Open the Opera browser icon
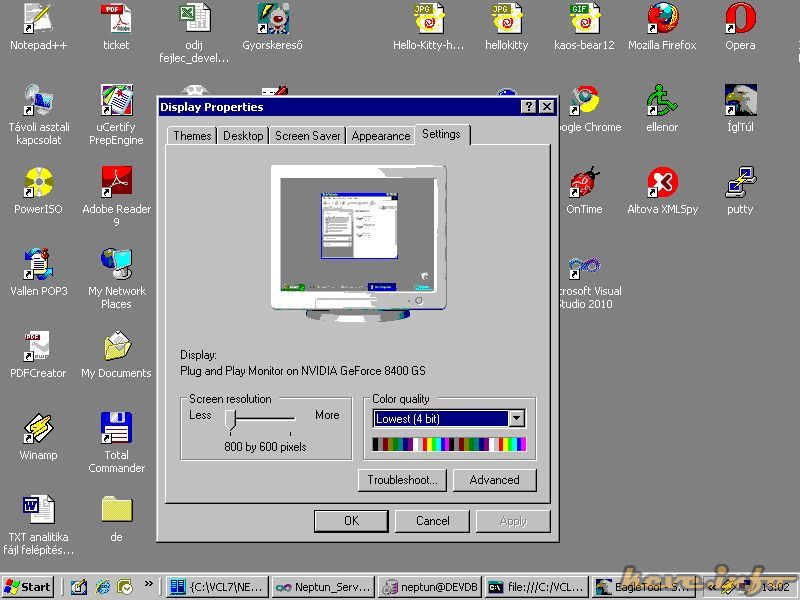 (740, 19)
